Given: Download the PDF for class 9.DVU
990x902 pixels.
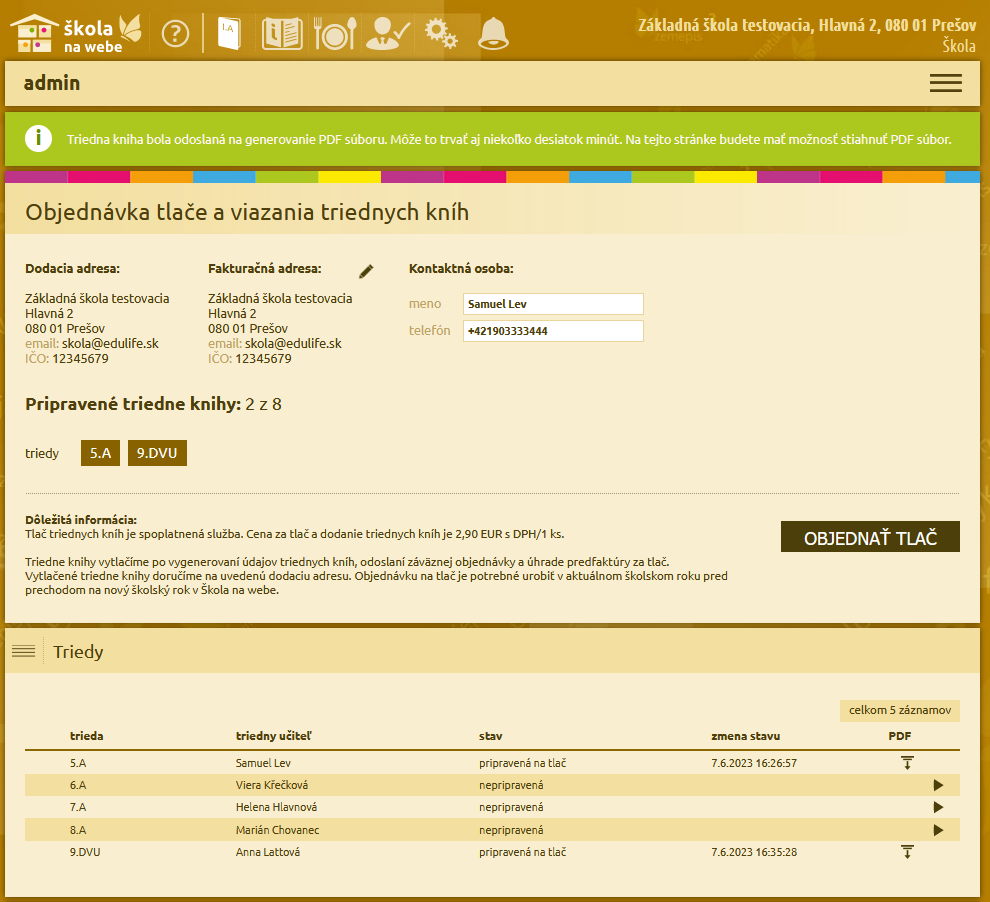Looking at the screenshot, I should [907, 852].
